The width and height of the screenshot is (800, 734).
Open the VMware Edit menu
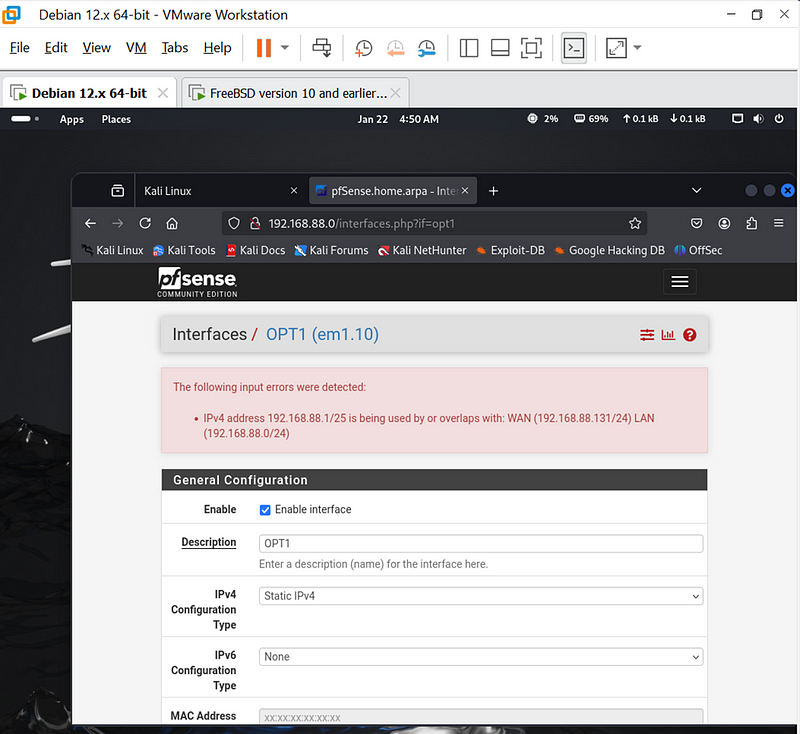[56, 47]
